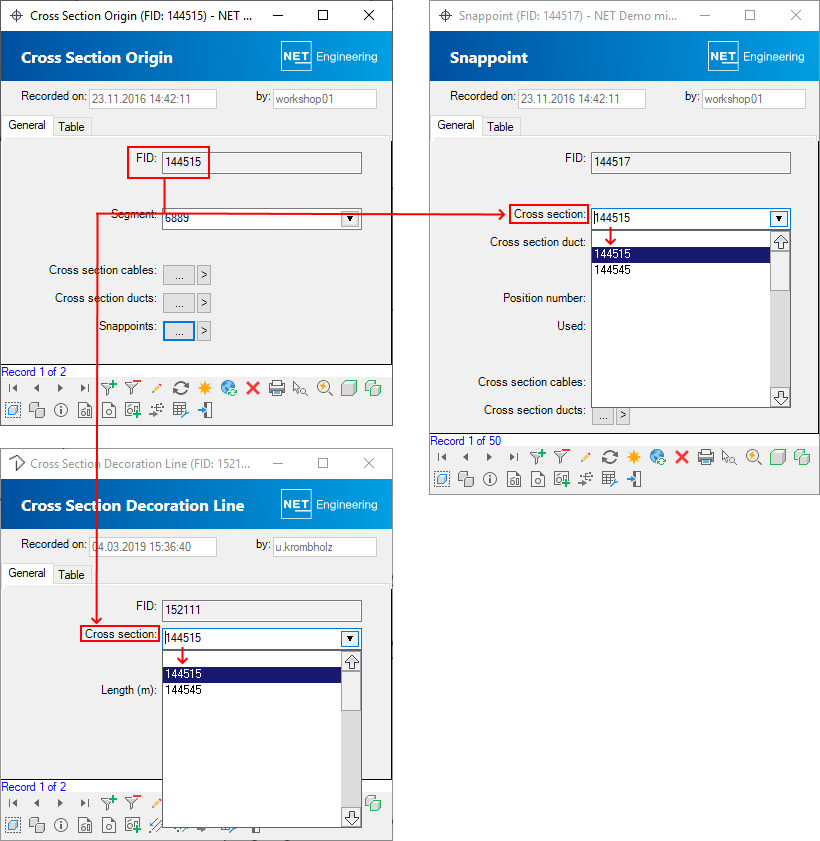
Task: Switch to Table tab in Cross Section Origin
Action: pyautogui.click(x=71, y=127)
